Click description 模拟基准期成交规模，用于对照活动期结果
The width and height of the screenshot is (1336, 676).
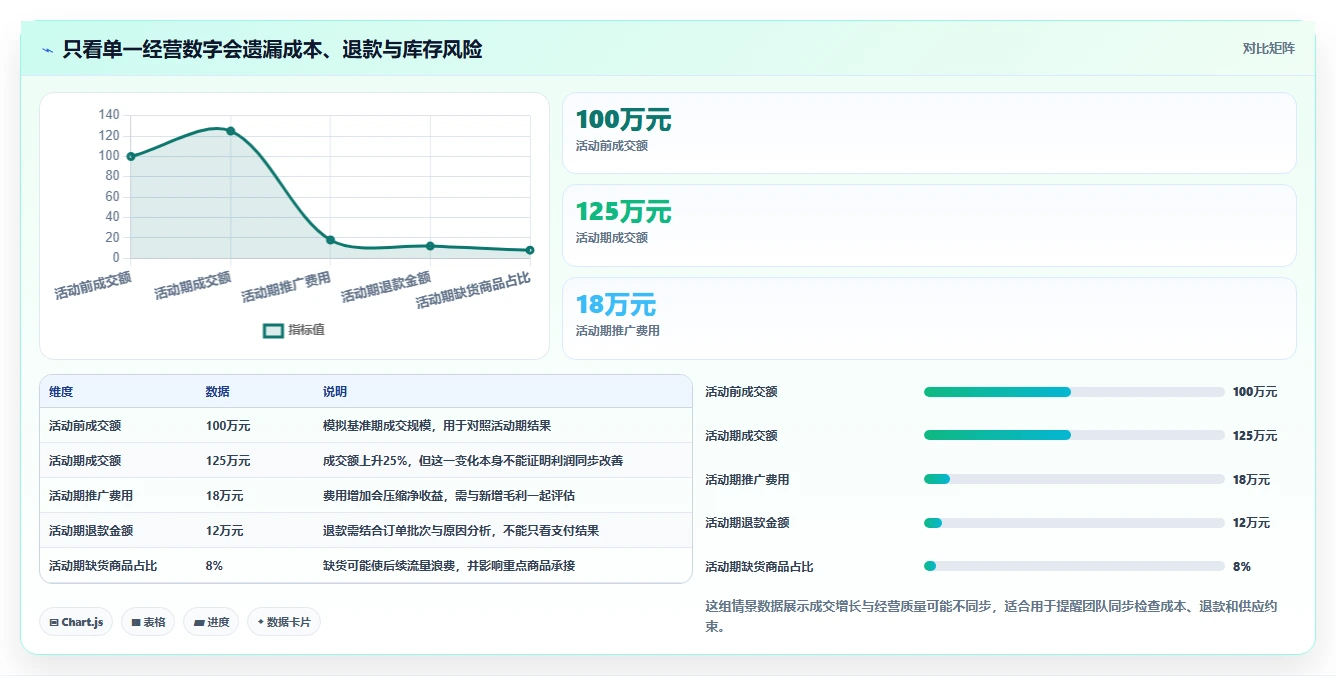437,425
